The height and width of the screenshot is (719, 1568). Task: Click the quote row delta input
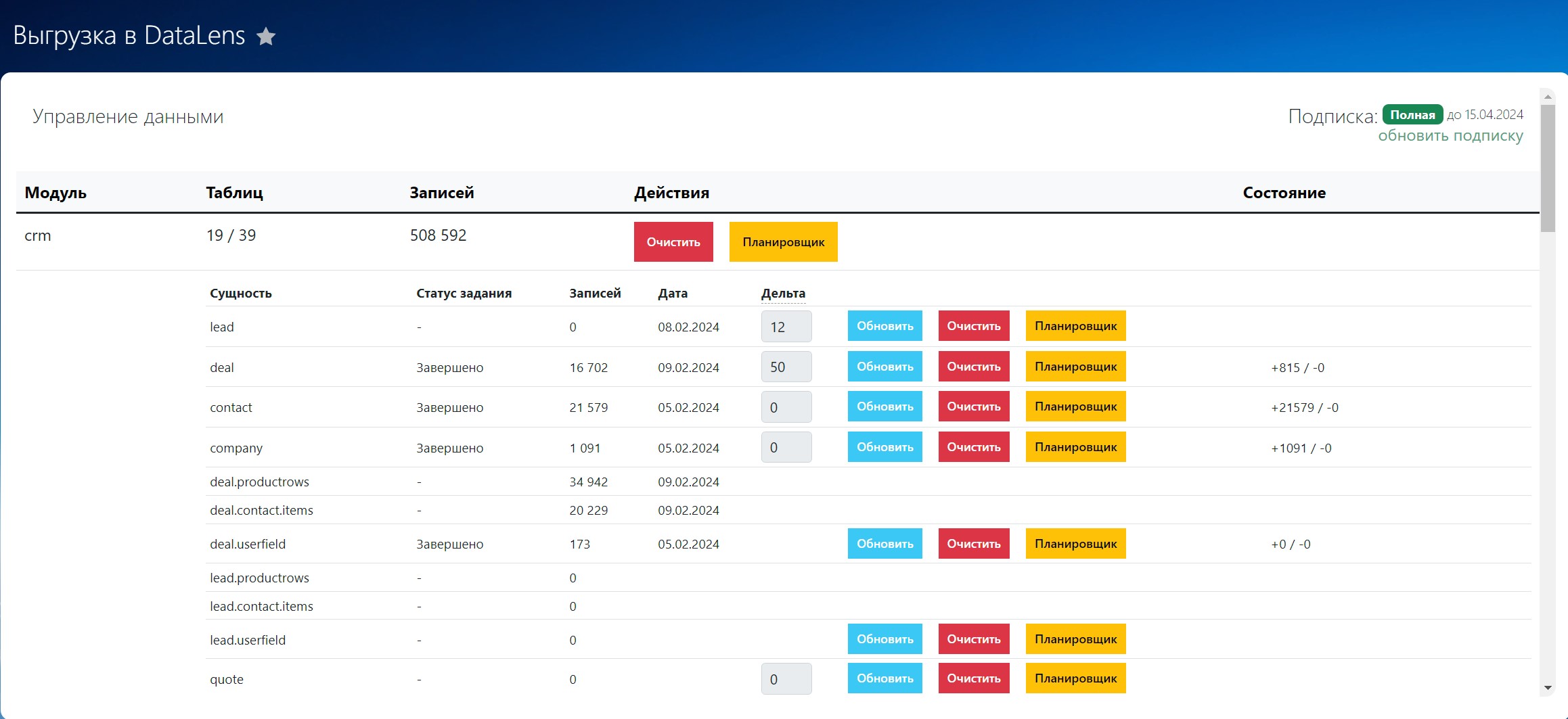point(786,679)
